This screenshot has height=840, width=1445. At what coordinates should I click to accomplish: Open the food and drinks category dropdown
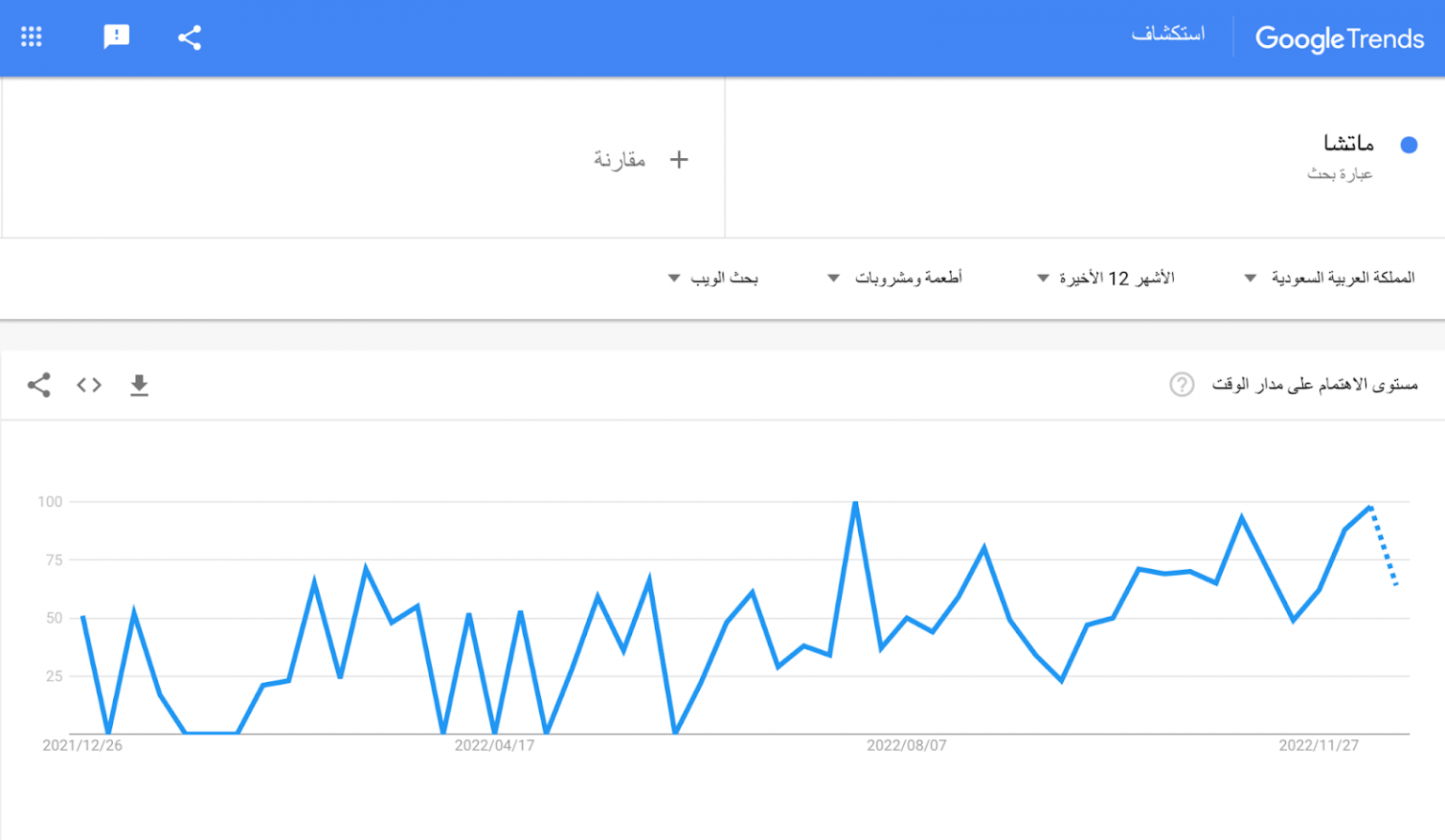[896, 277]
